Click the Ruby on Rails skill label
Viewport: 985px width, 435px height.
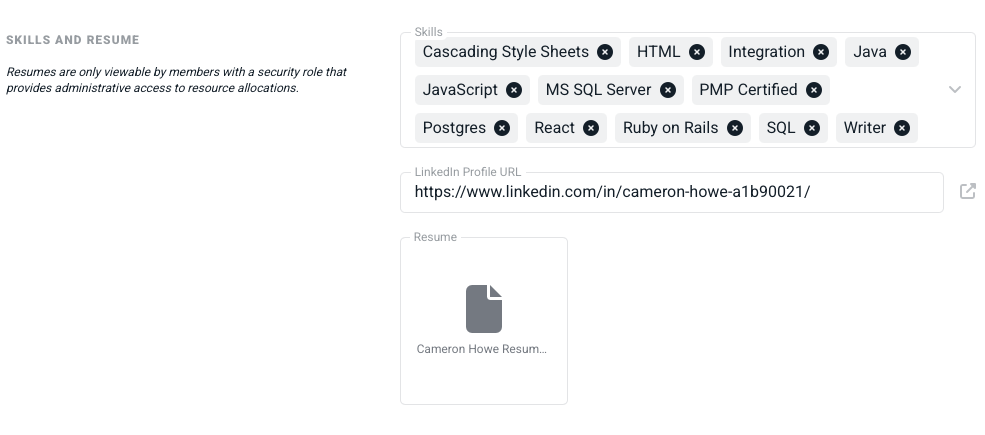click(x=670, y=128)
